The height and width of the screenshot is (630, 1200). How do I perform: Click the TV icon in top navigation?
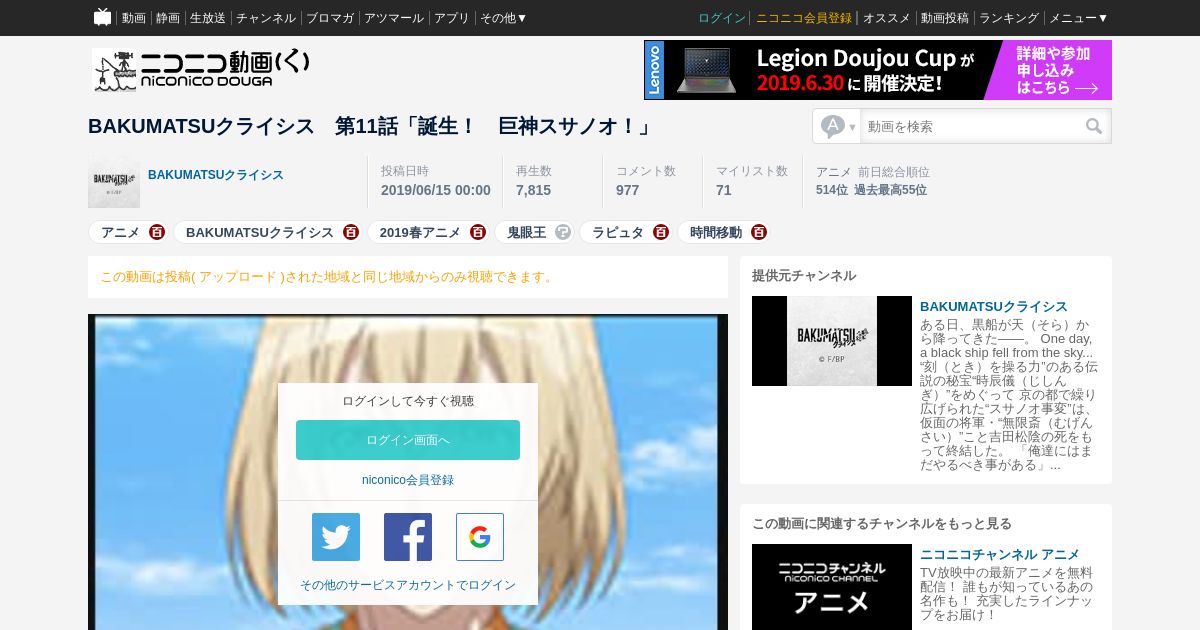tap(102, 17)
